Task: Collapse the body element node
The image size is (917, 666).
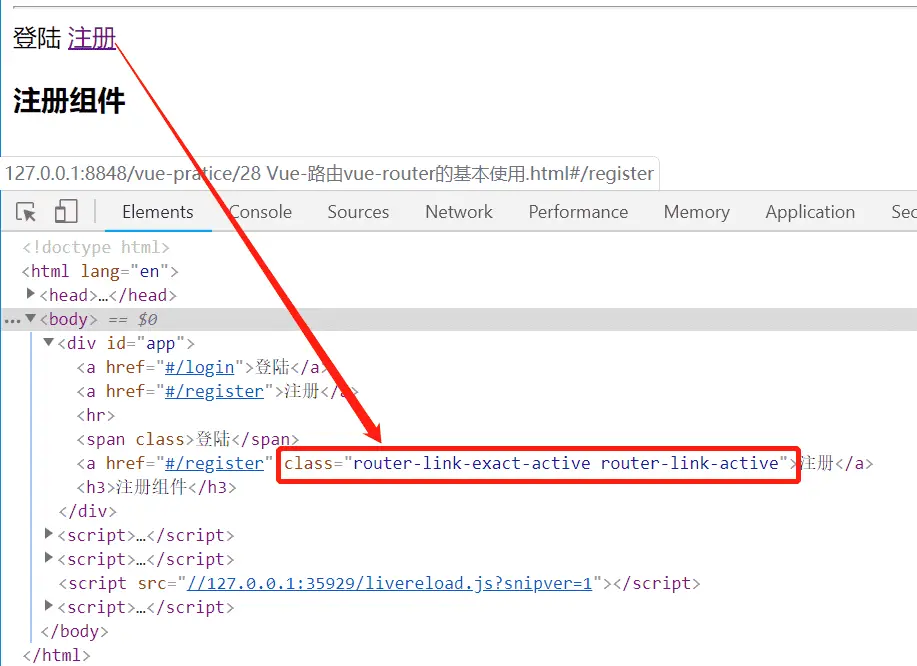Action: [x=30, y=318]
